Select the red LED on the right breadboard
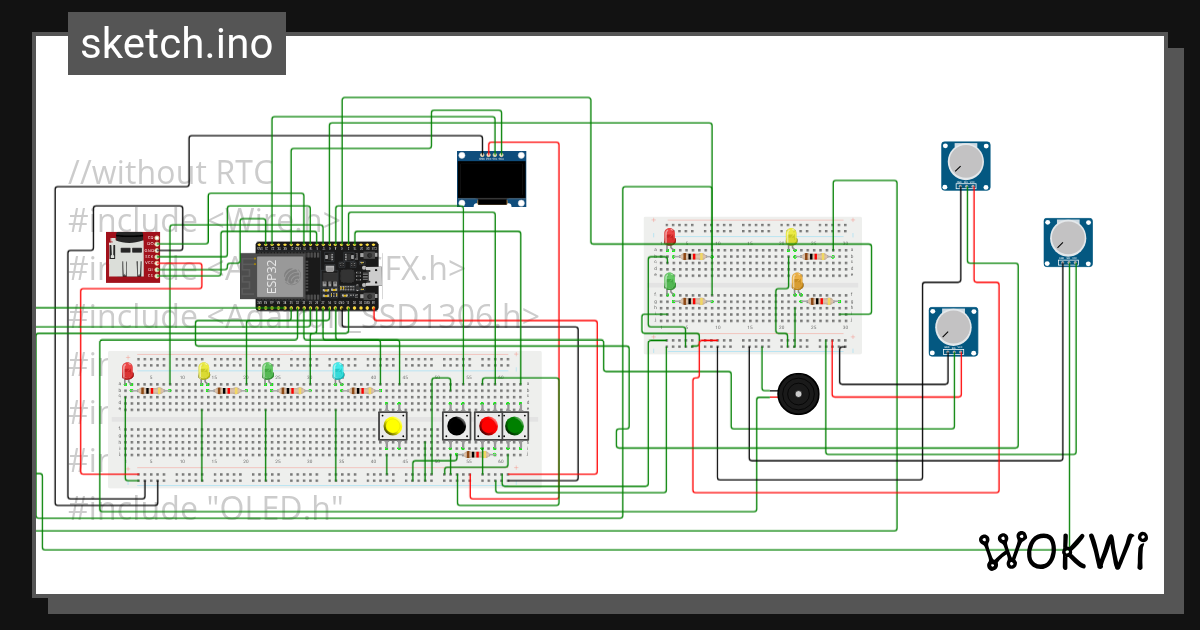This screenshot has width=1200, height=630. 668,237
